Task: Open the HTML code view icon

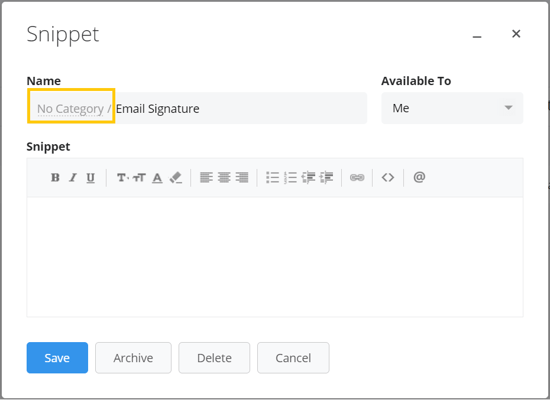Action: (x=388, y=178)
